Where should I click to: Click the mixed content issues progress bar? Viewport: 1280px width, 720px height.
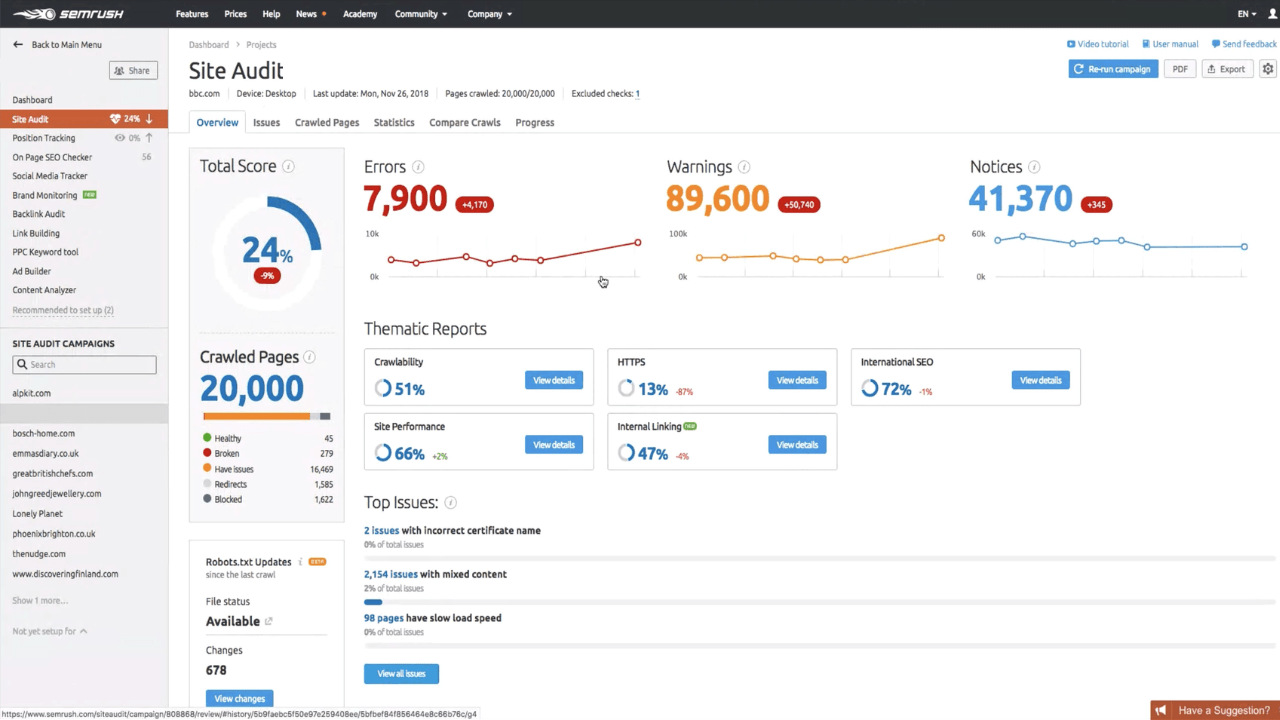pyautogui.click(x=820, y=602)
